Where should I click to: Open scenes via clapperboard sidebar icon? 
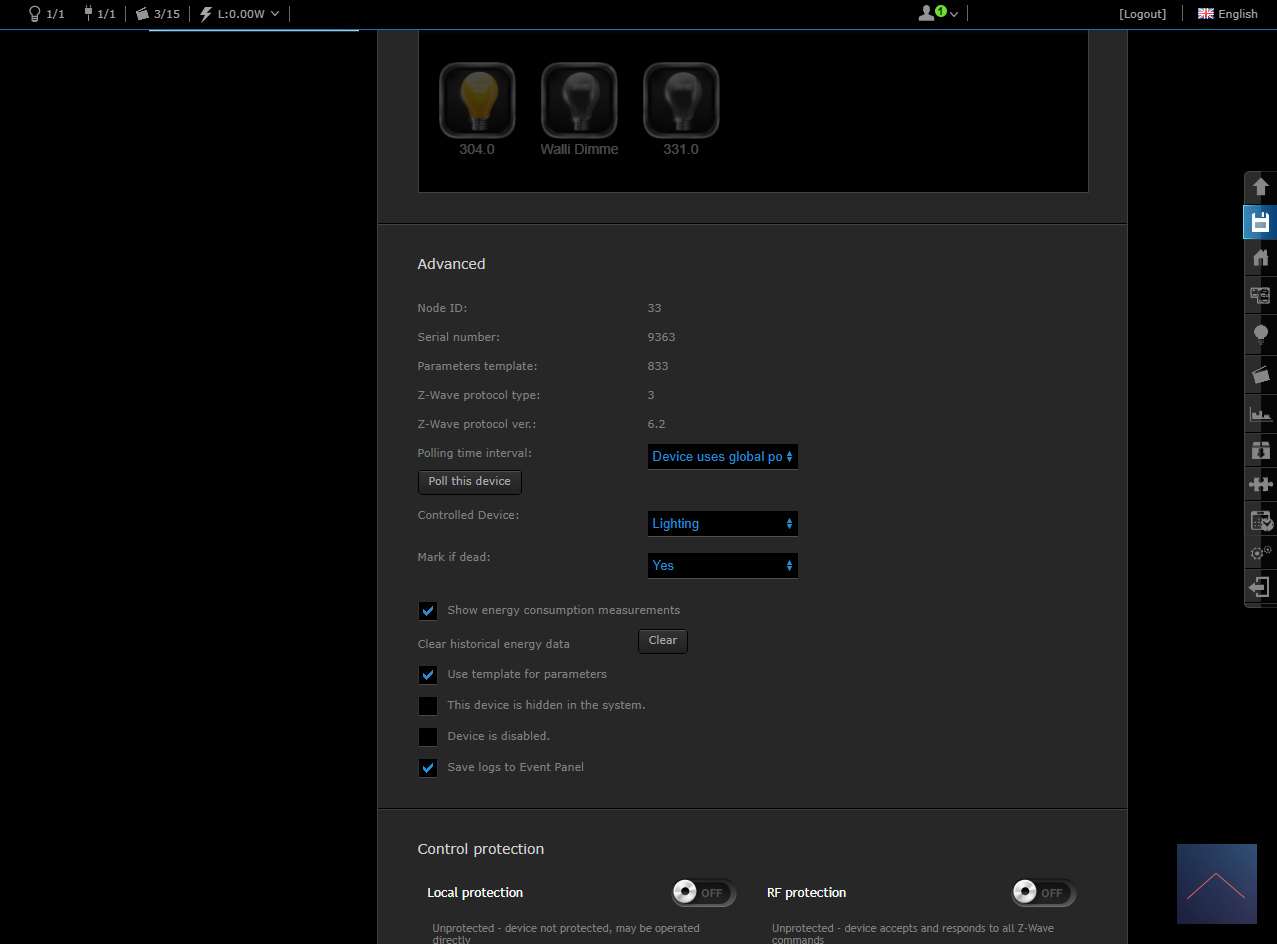click(x=1260, y=375)
